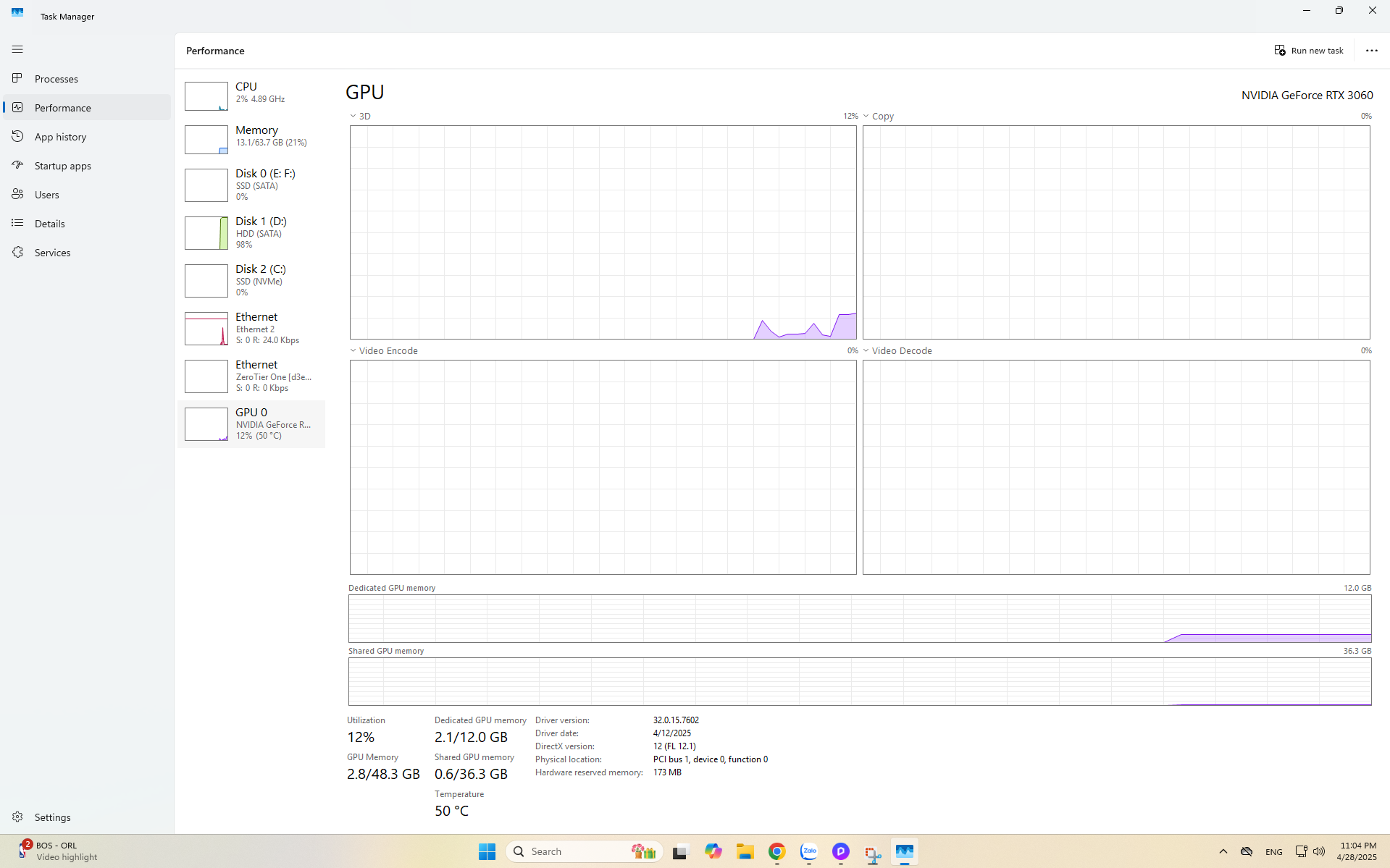
Task: Click the Dedicated GPU memory graph
Action: pos(860,618)
